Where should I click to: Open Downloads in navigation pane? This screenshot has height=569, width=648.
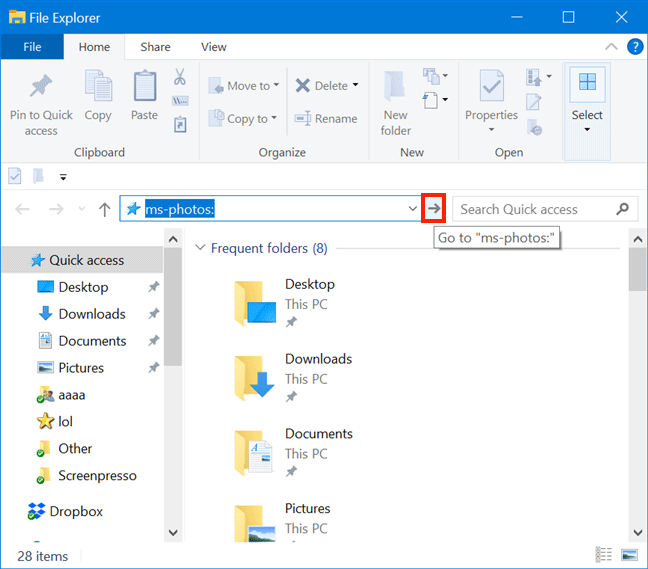click(x=92, y=314)
